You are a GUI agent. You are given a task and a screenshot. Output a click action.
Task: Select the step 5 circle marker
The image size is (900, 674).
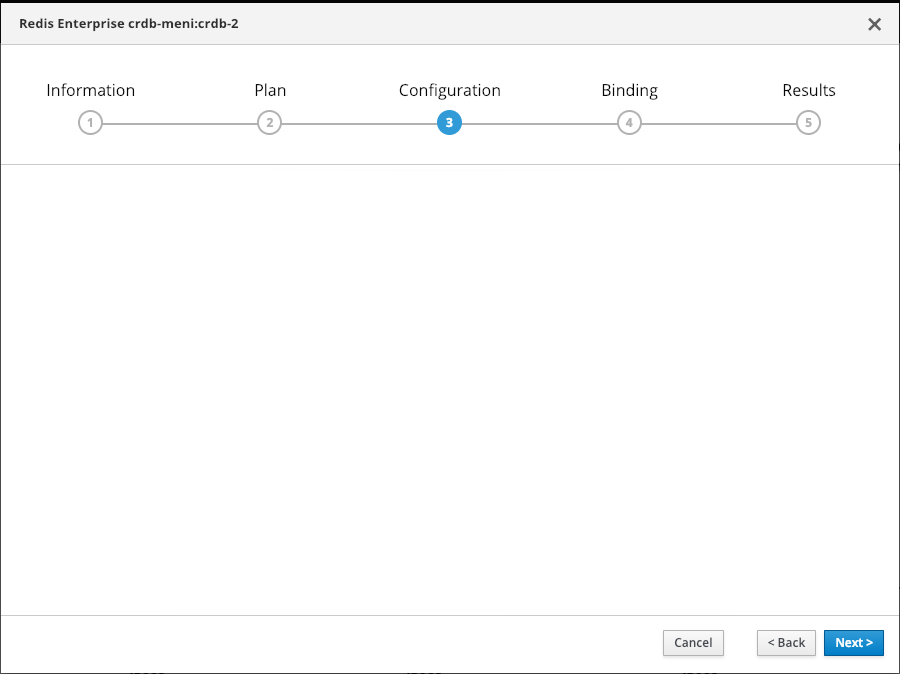[x=808, y=123]
